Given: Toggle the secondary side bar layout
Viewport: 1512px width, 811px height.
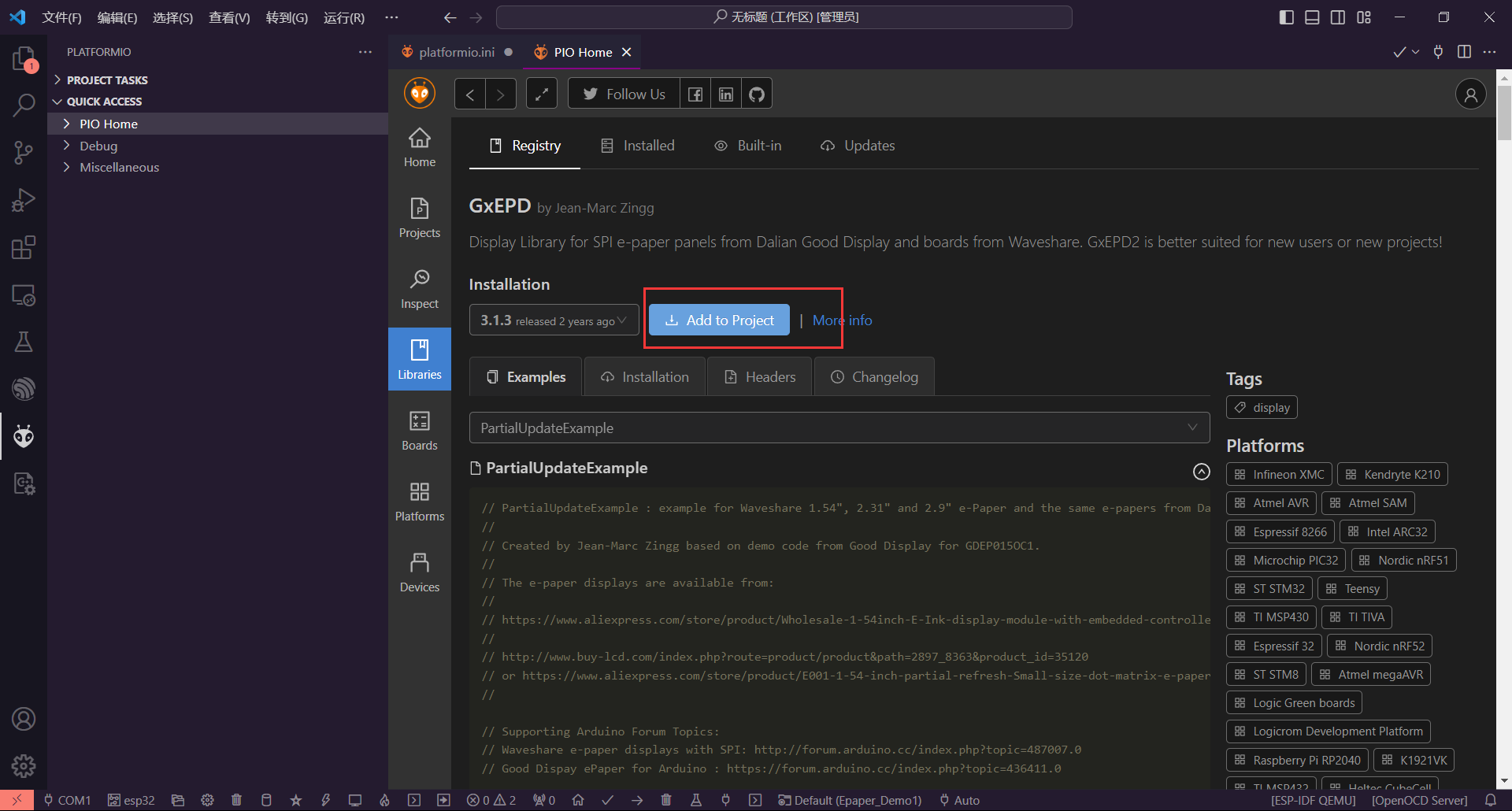Looking at the screenshot, I should click(1338, 17).
